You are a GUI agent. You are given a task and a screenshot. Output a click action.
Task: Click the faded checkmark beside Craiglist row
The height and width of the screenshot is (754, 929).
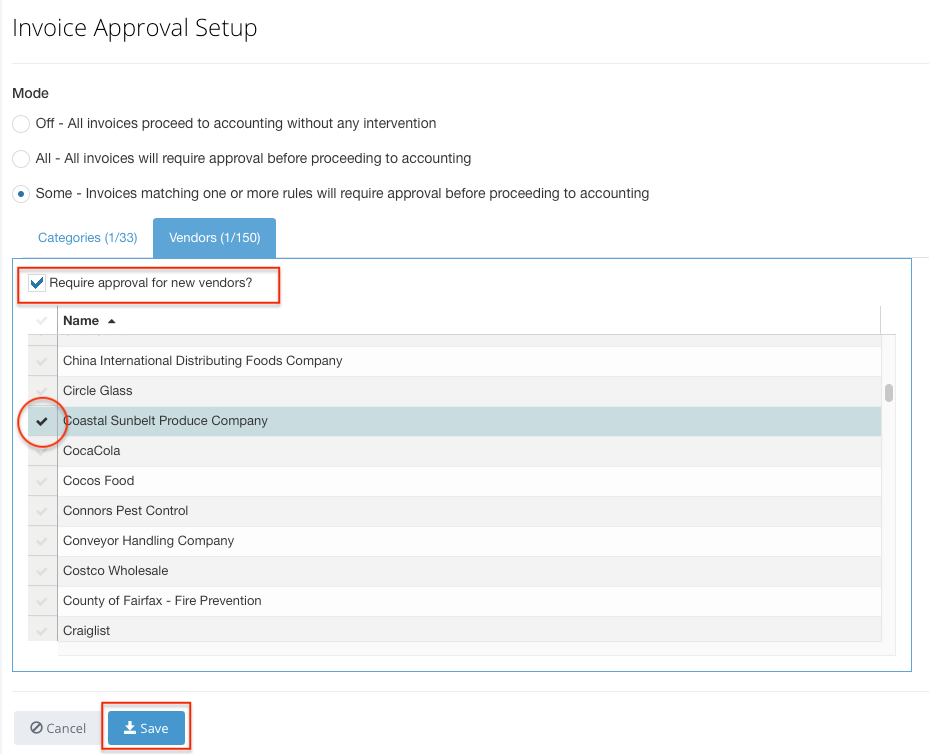(41, 630)
